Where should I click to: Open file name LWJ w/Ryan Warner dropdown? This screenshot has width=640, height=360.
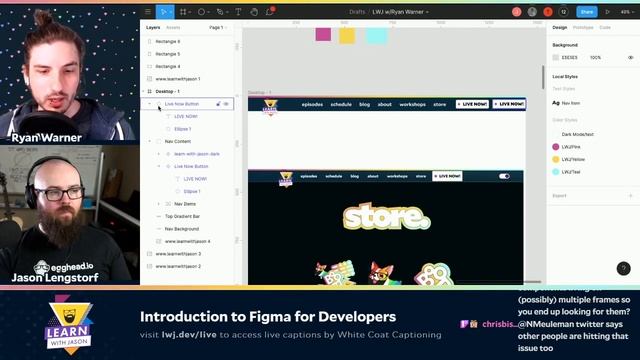400,12
